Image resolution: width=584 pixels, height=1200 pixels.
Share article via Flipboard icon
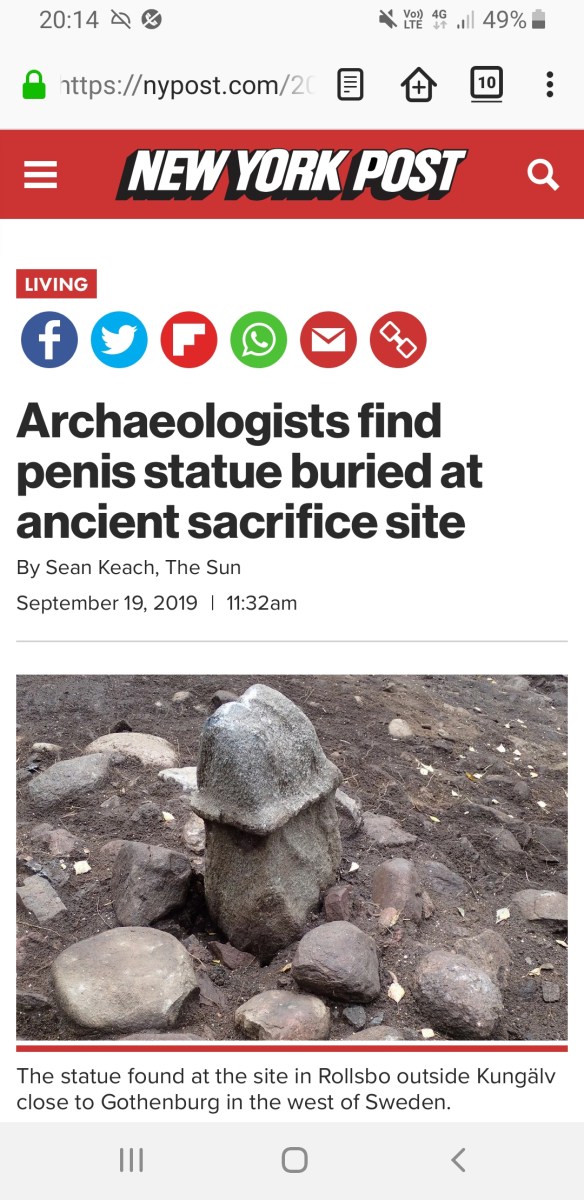tap(189, 340)
